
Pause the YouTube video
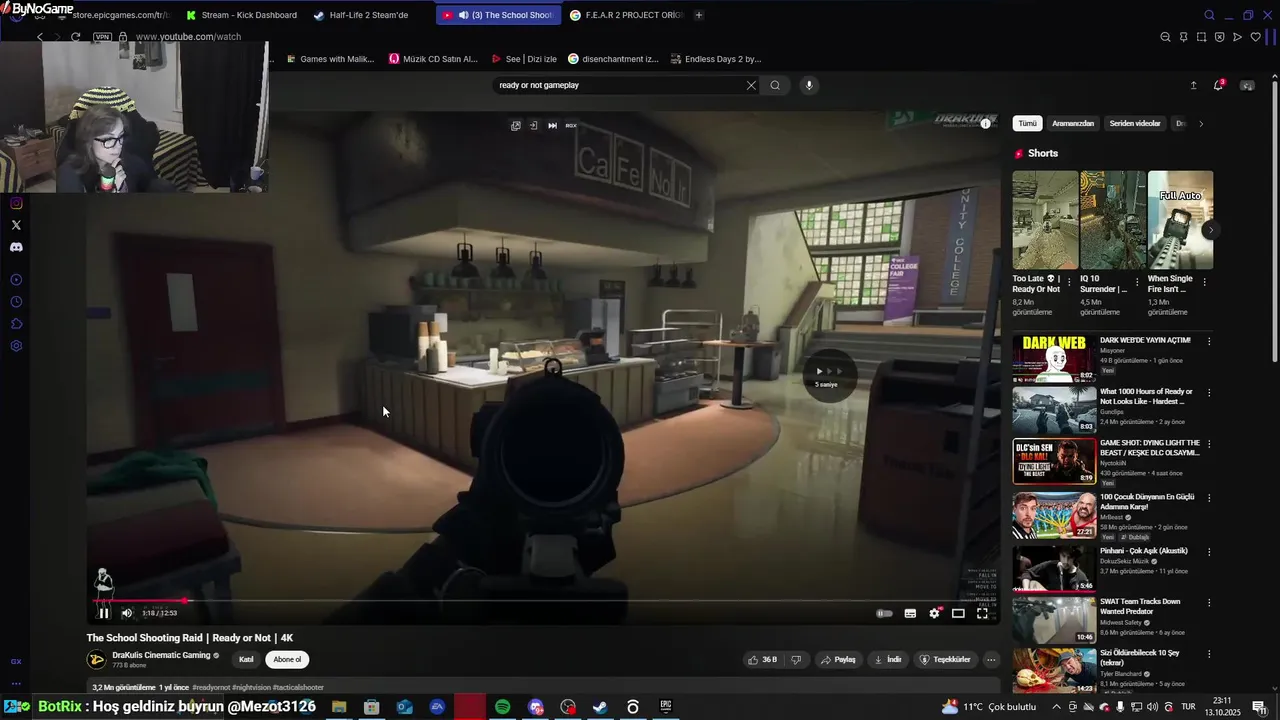103,613
